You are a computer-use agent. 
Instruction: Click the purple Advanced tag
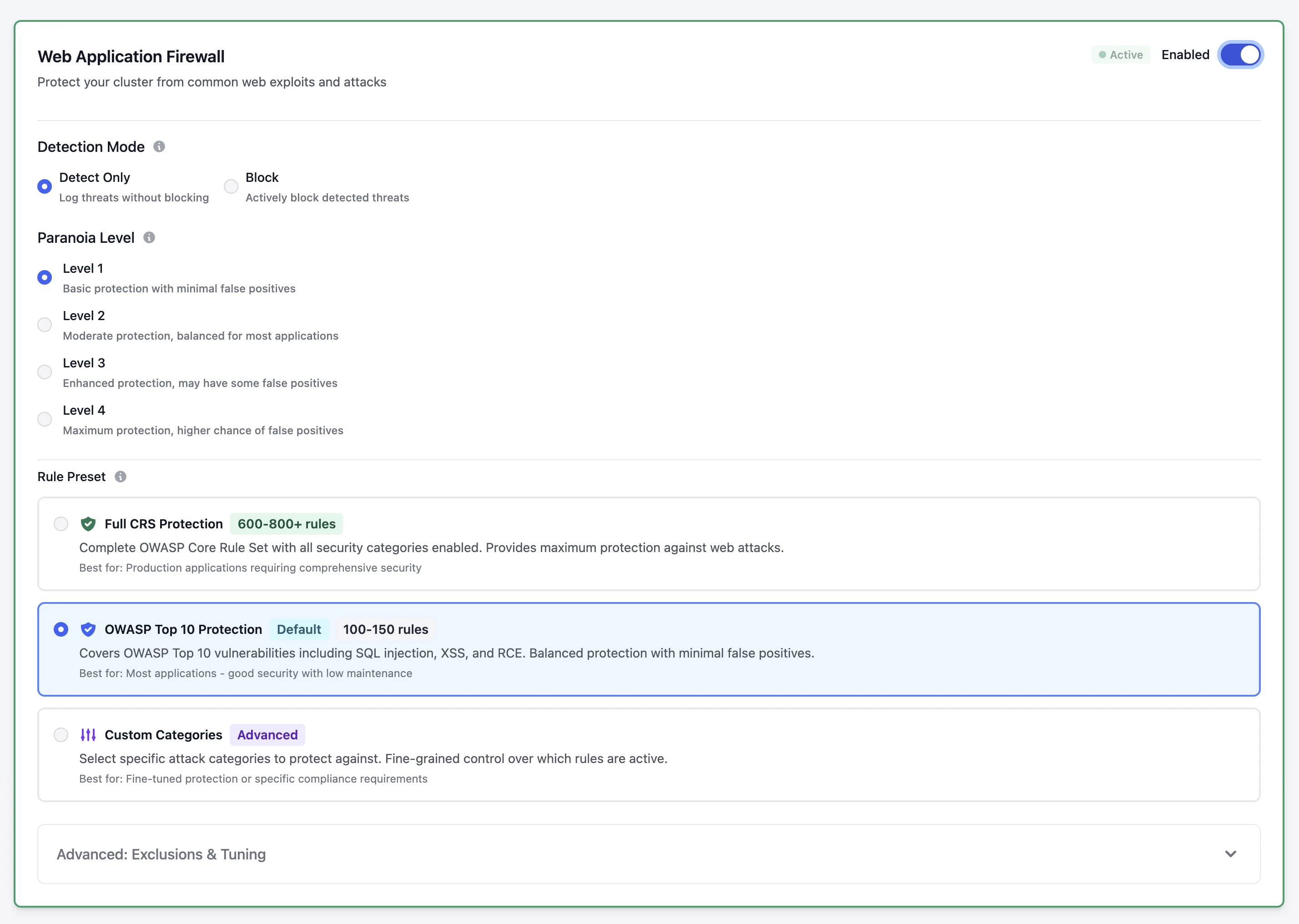(x=267, y=735)
